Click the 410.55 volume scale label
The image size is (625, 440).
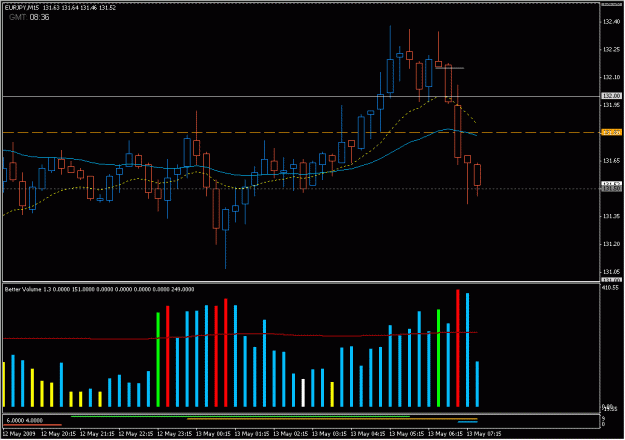coord(611,288)
